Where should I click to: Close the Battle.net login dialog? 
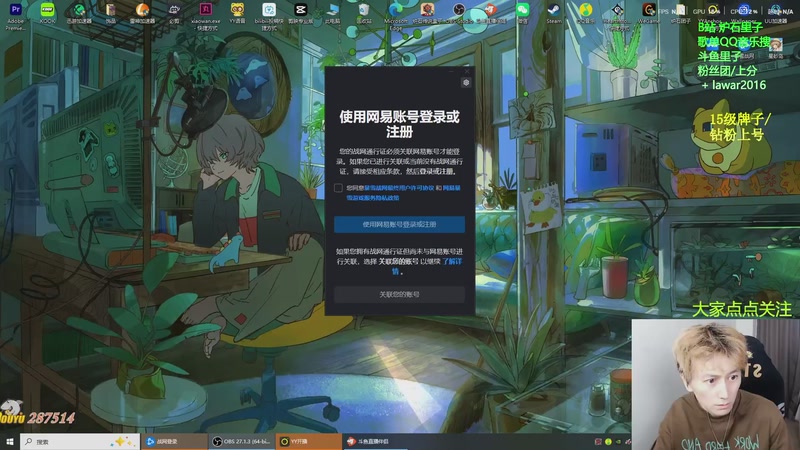467,71
